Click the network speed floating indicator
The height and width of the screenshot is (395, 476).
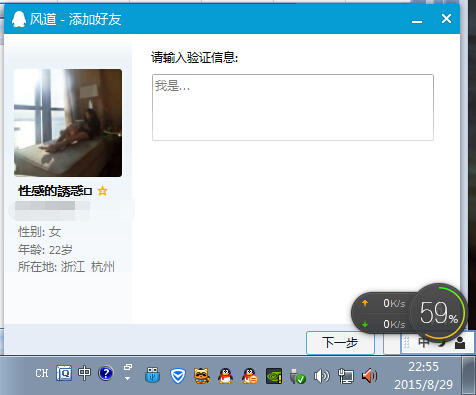tap(382, 313)
